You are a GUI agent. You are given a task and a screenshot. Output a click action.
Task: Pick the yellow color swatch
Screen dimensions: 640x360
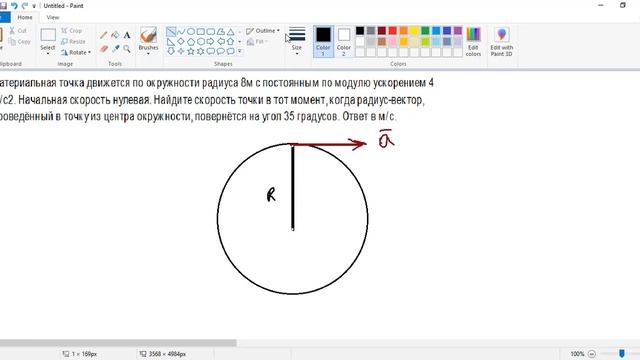pos(414,31)
